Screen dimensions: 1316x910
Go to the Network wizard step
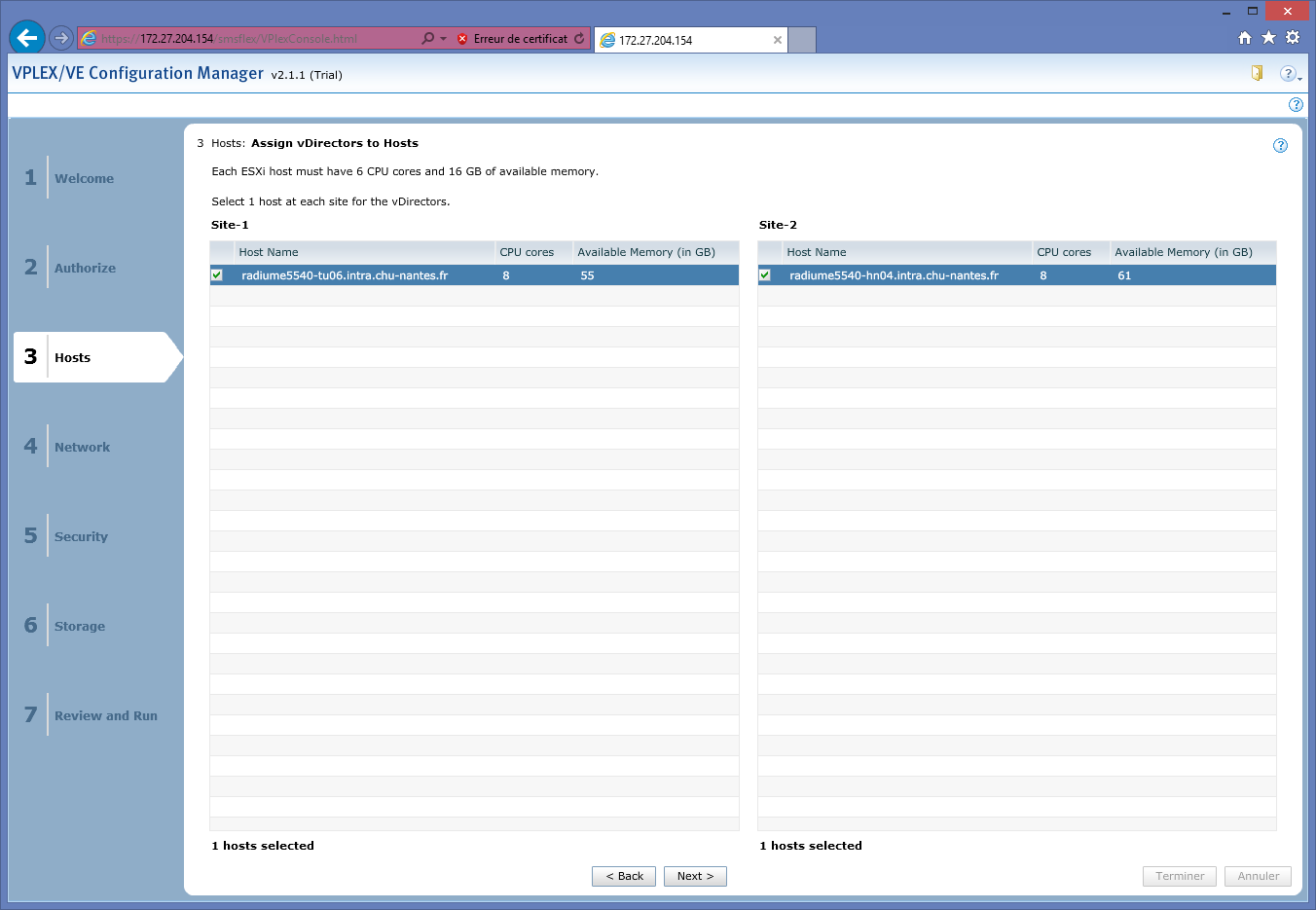coord(82,447)
